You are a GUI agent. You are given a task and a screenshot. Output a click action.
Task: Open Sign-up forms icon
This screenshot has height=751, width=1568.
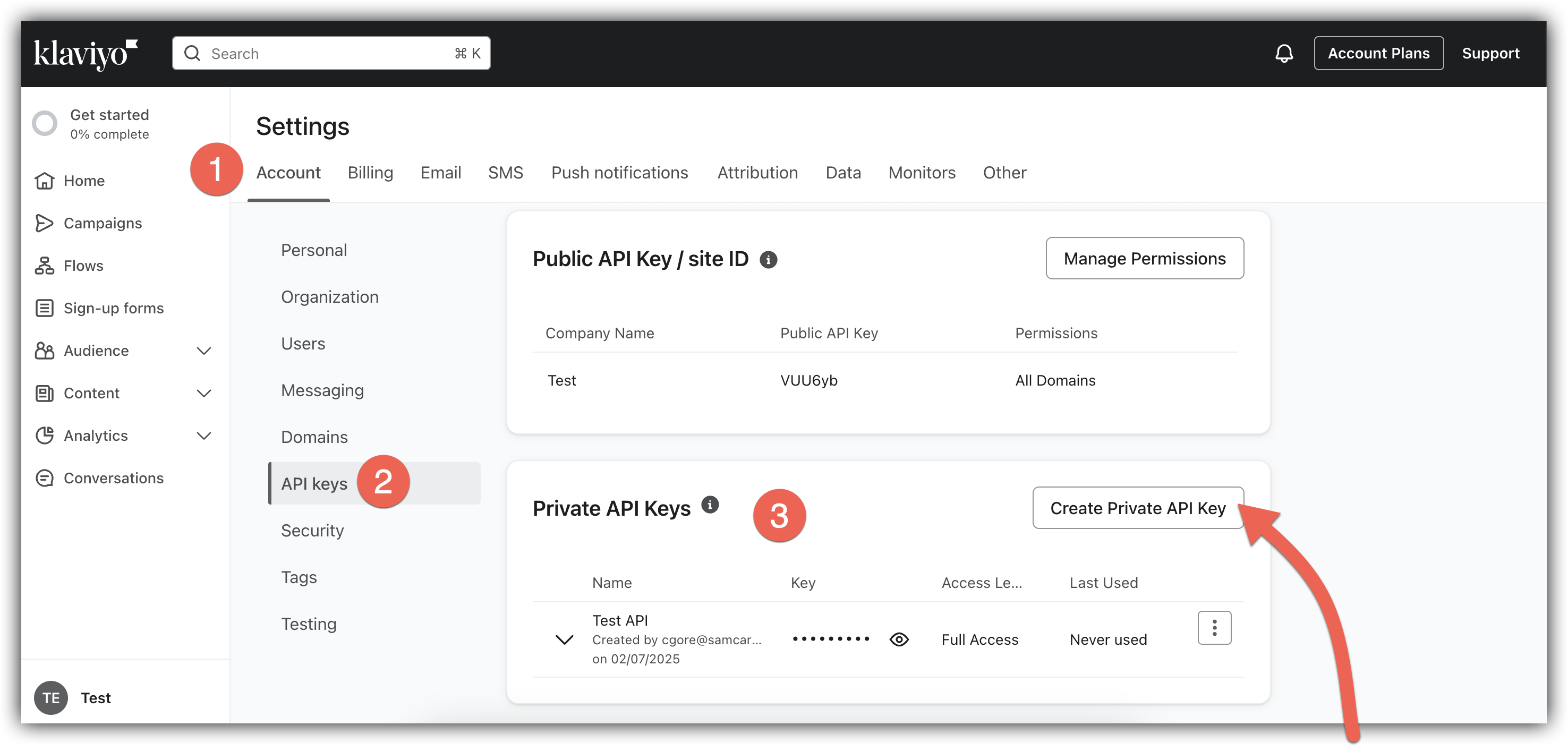pyautogui.click(x=45, y=308)
